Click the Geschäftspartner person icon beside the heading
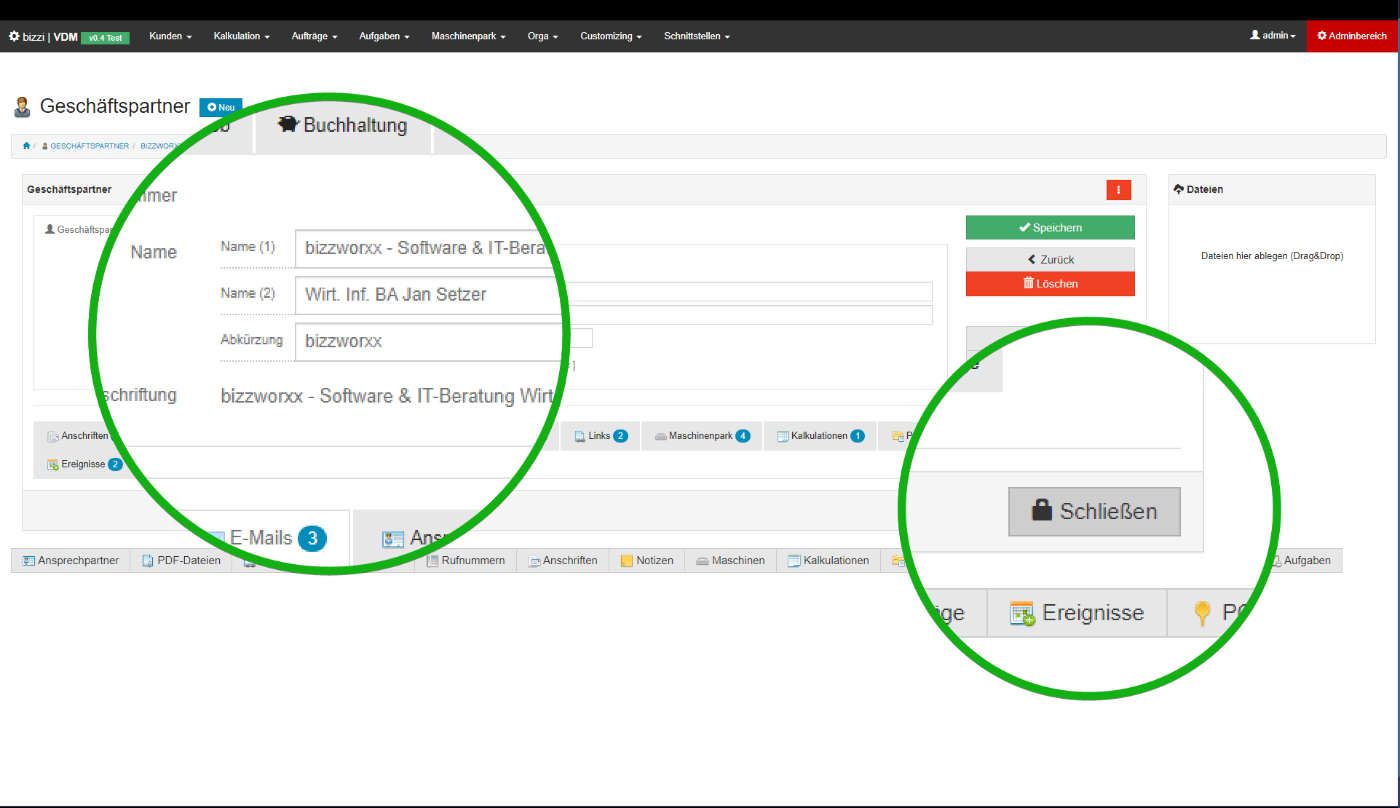 point(22,107)
